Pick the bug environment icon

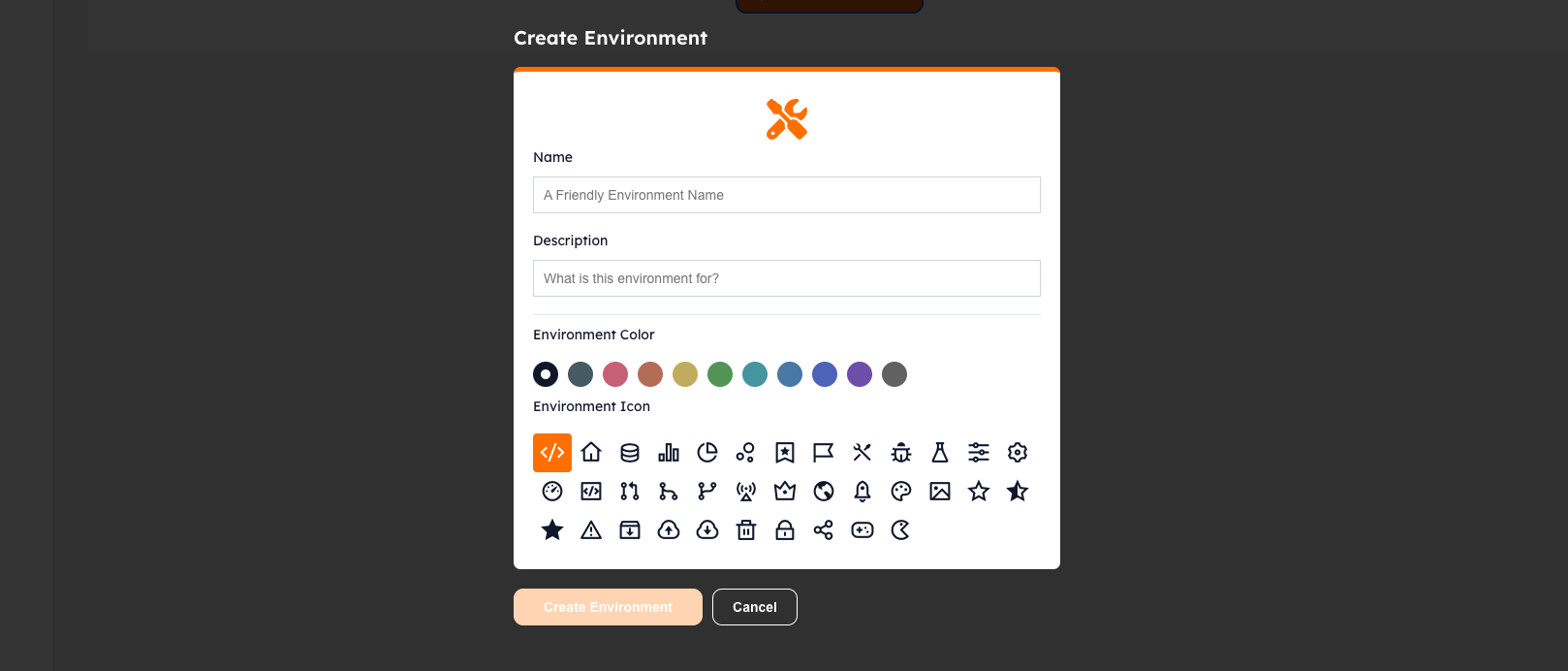pos(901,453)
